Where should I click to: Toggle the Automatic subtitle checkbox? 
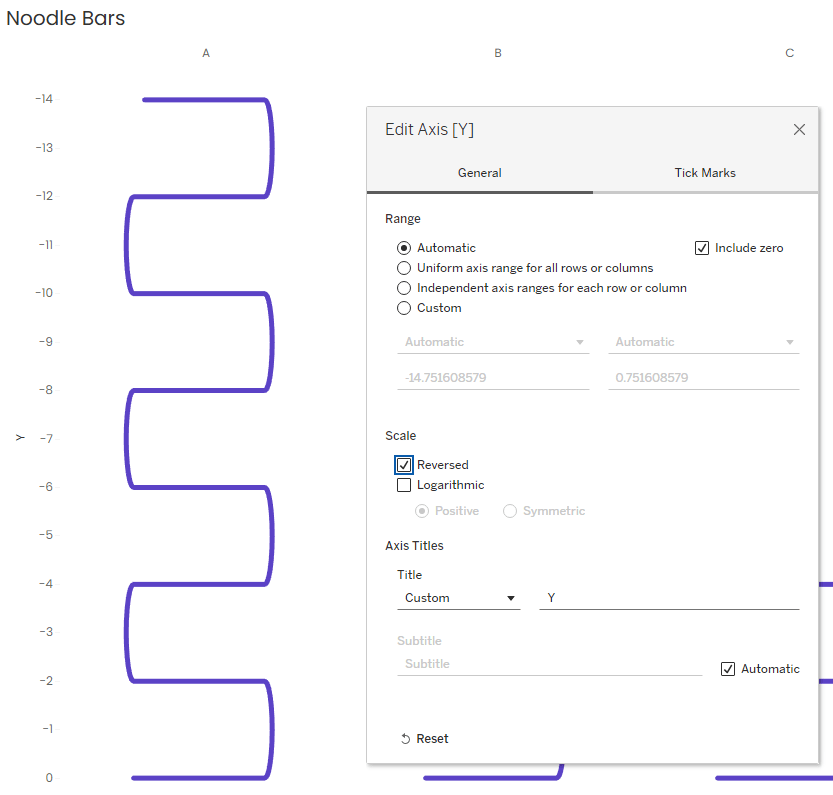point(728,669)
